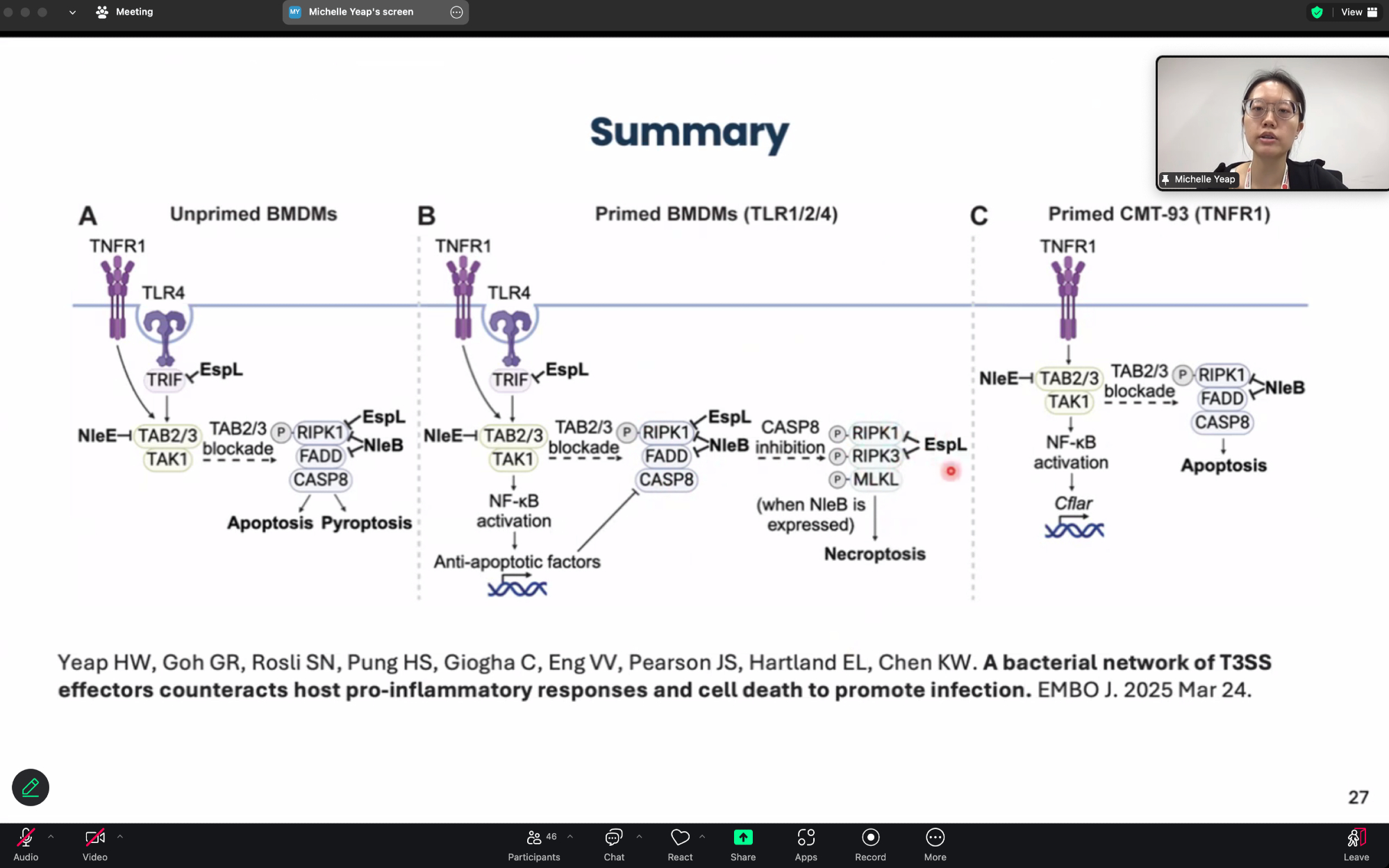Viewport: 1389px width, 868px height.
Task: Click the green encryption shield icon
Action: [1317, 12]
